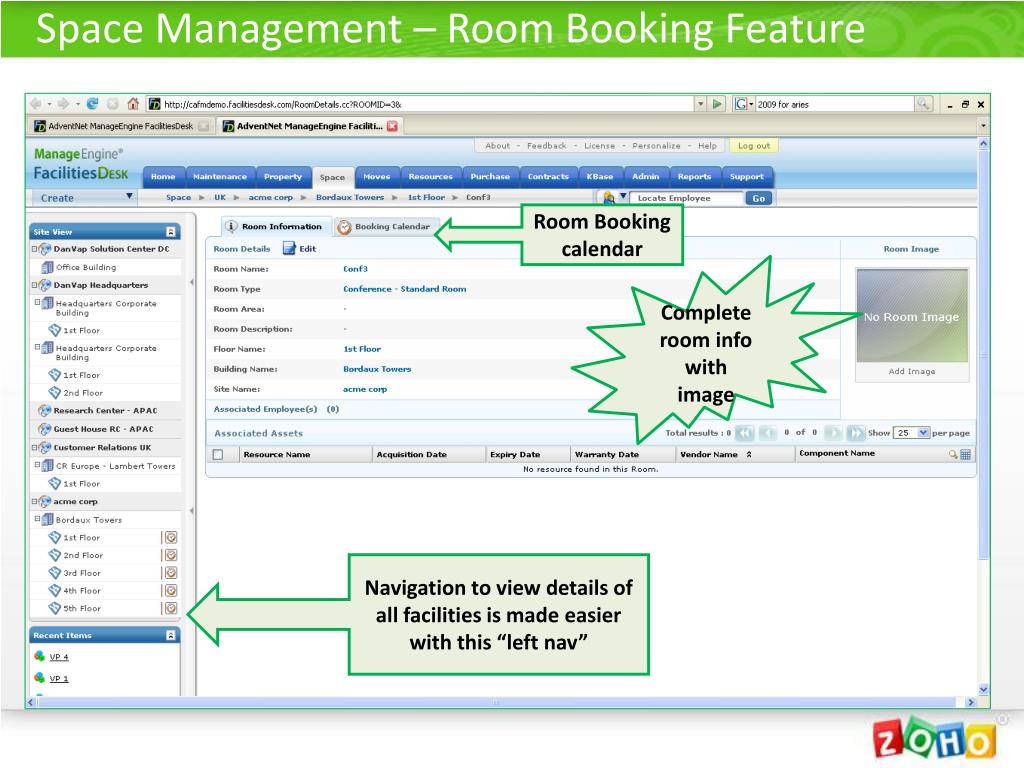Click the VP 4 recent item icon
The height and width of the screenshot is (768, 1024).
click(40, 656)
